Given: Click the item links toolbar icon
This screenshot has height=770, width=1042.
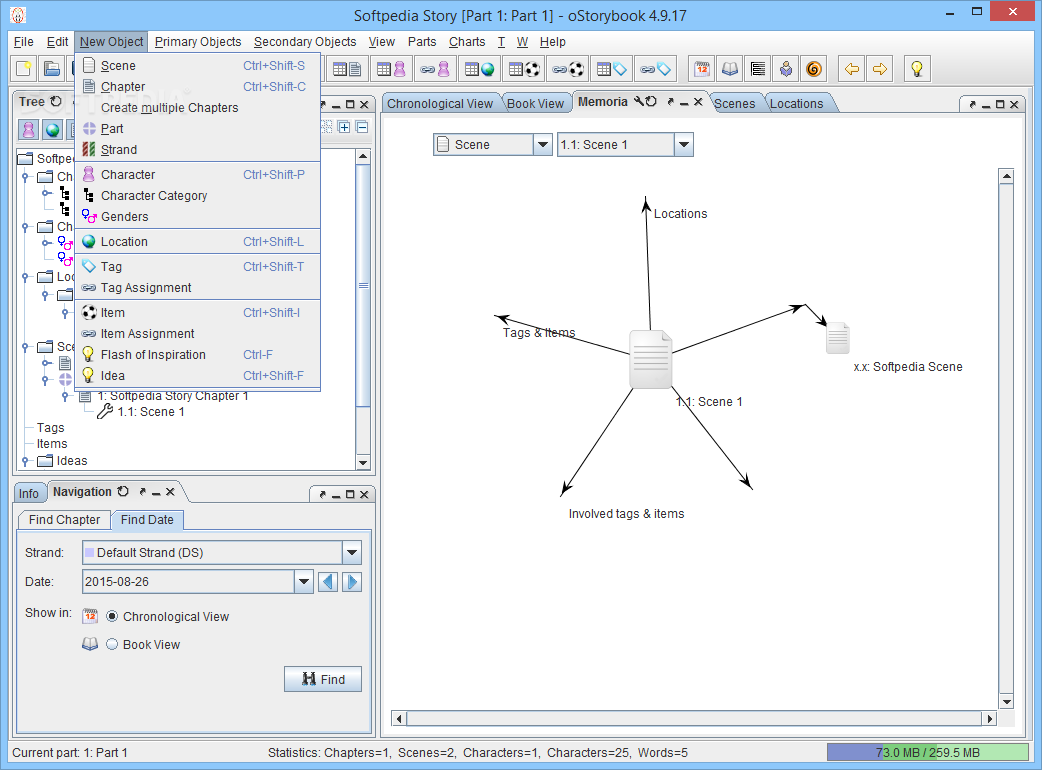Looking at the screenshot, I should (x=568, y=69).
